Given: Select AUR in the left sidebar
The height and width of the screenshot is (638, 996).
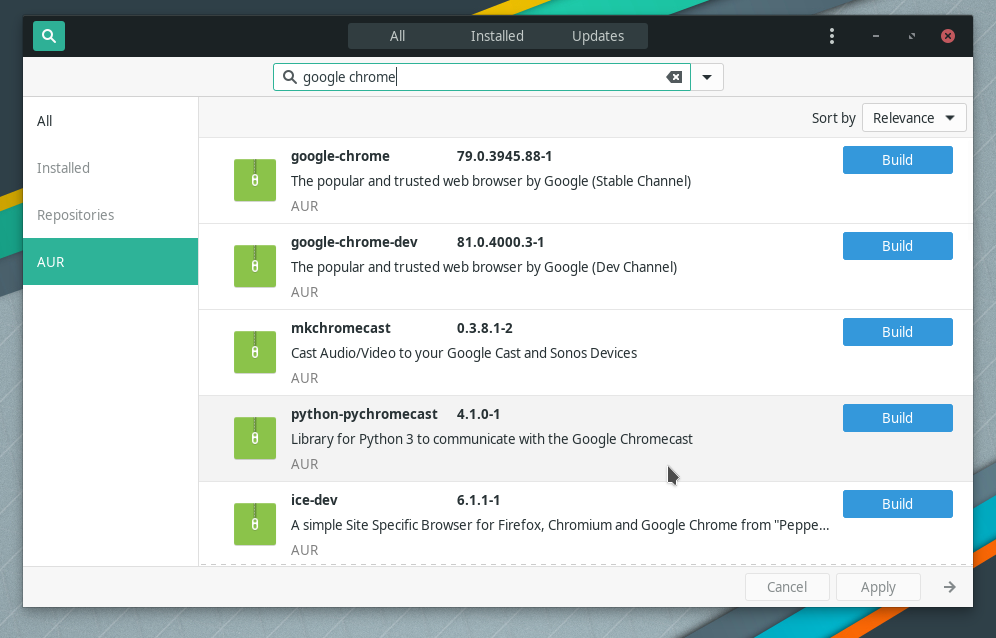Looking at the screenshot, I should (x=111, y=262).
